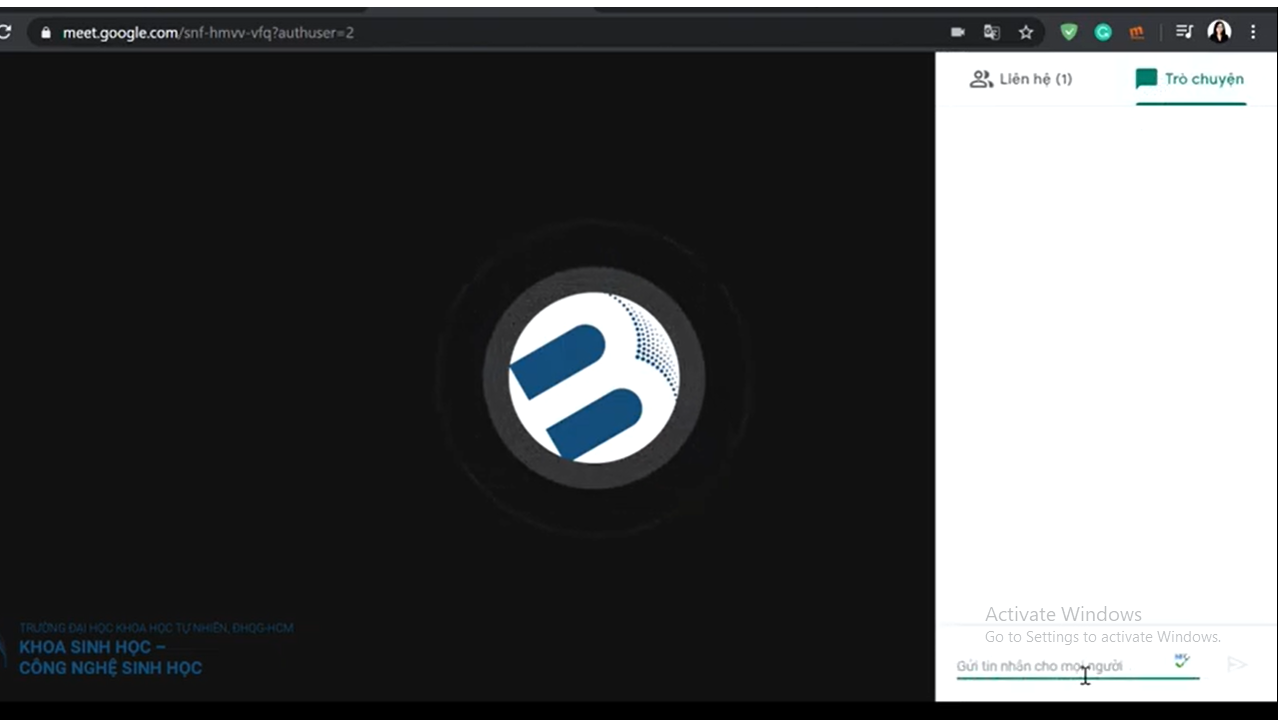Bookmark this page with the star icon
This screenshot has width=1280, height=720.
pos(1026,32)
